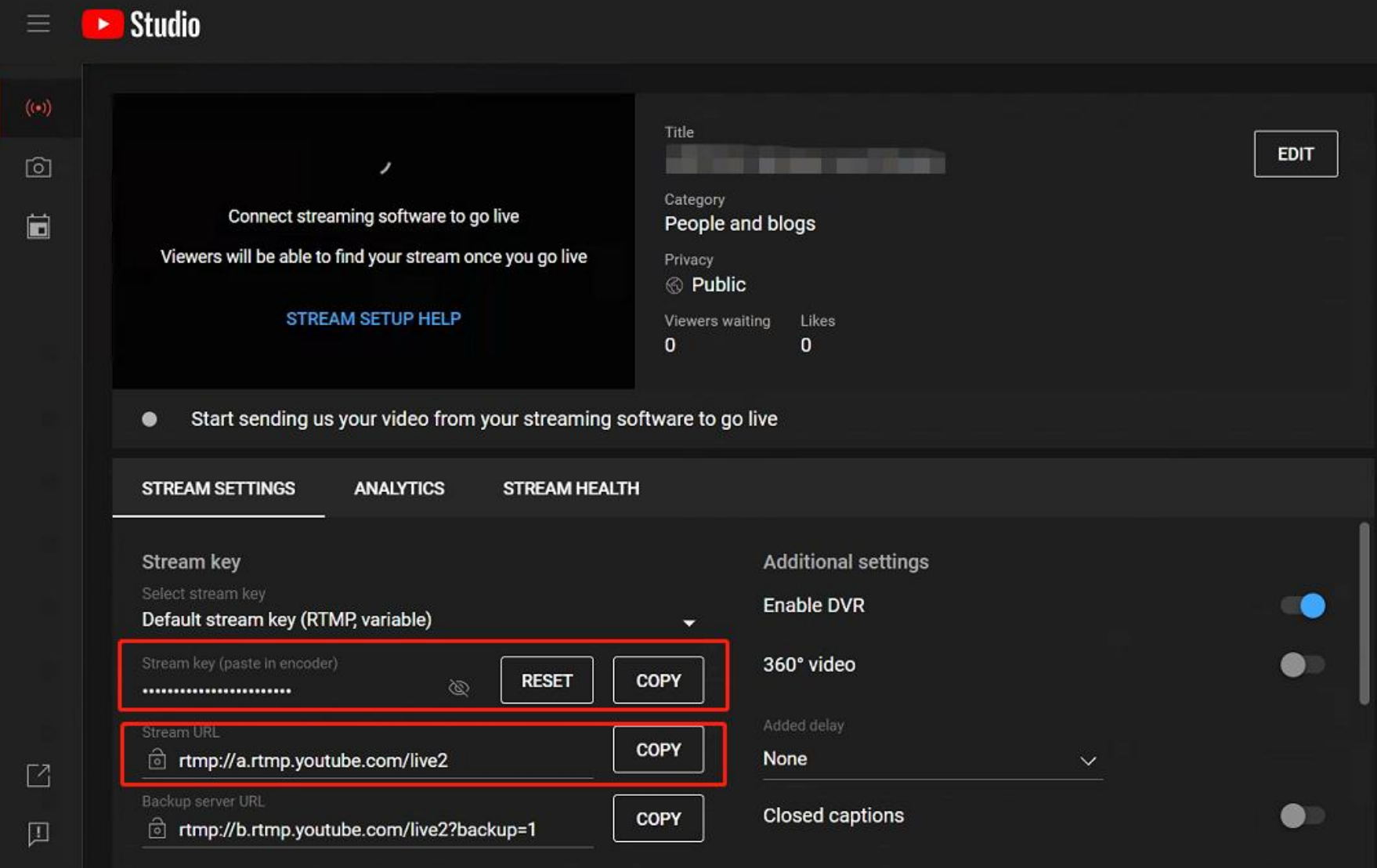Click the EDIT button for stream details
The width and height of the screenshot is (1377, 868).
(1296, 154)
